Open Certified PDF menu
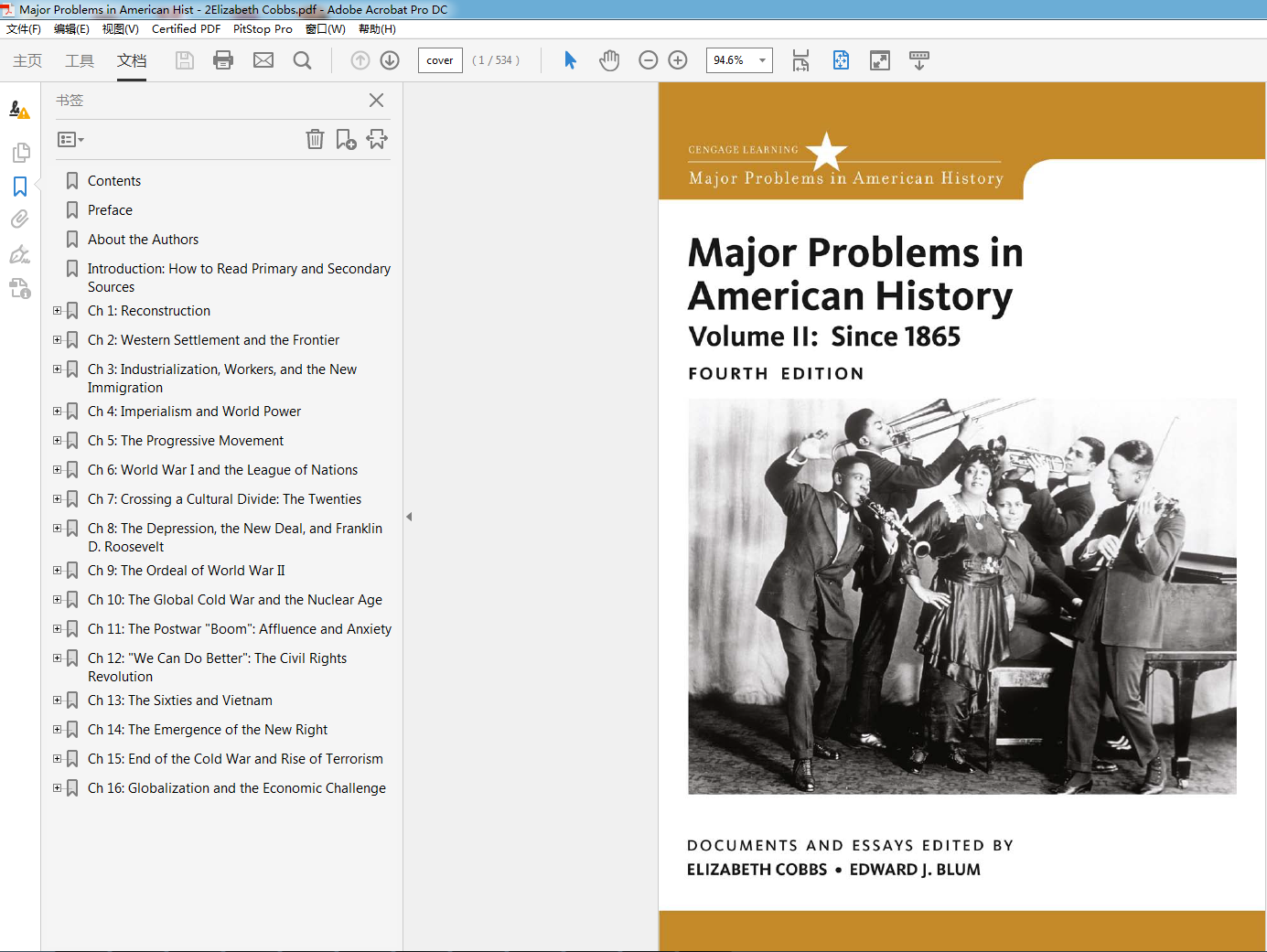 pos(186,29)
